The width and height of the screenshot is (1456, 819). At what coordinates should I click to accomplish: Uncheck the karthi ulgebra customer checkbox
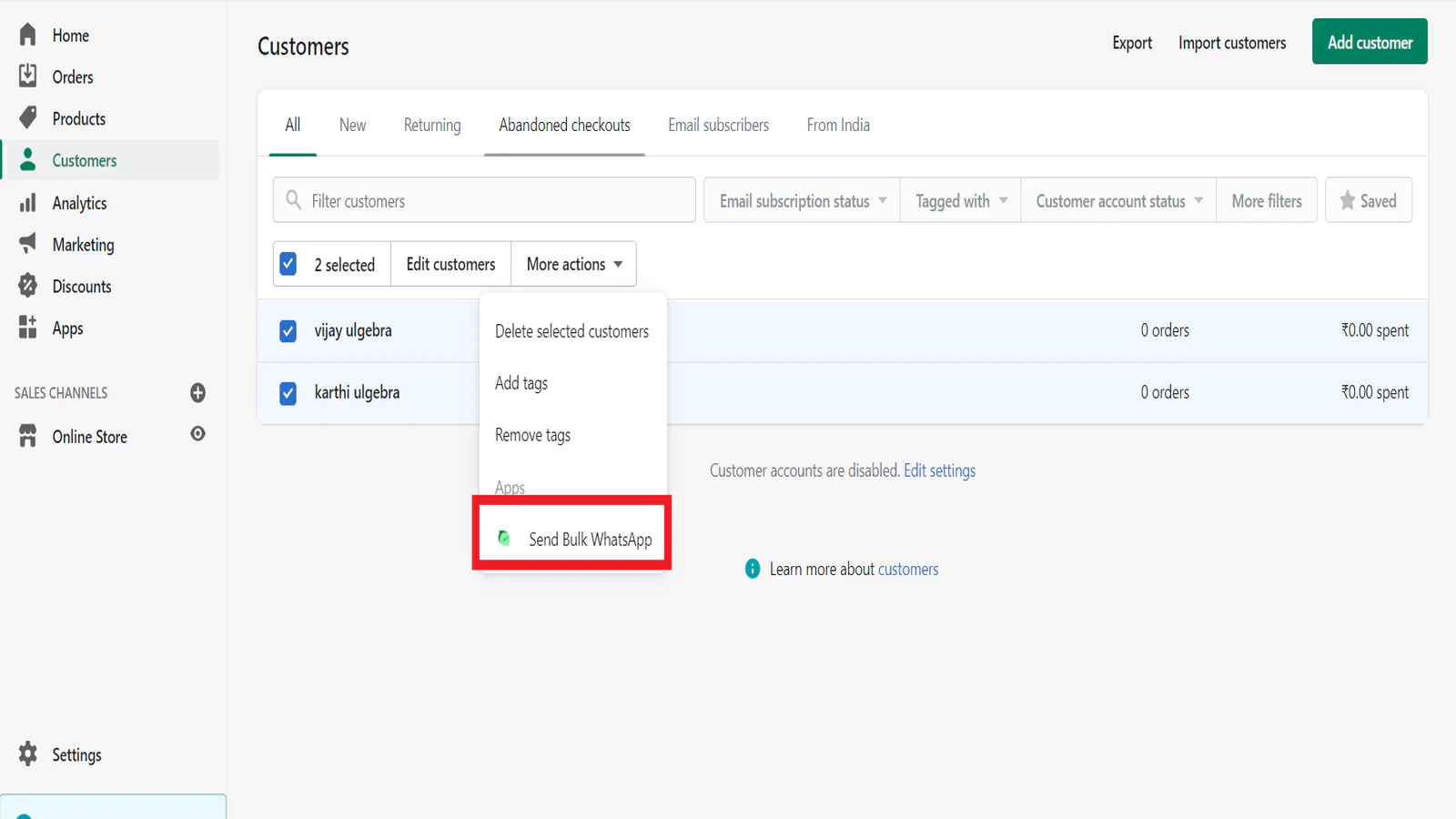(x=288, y=393)
